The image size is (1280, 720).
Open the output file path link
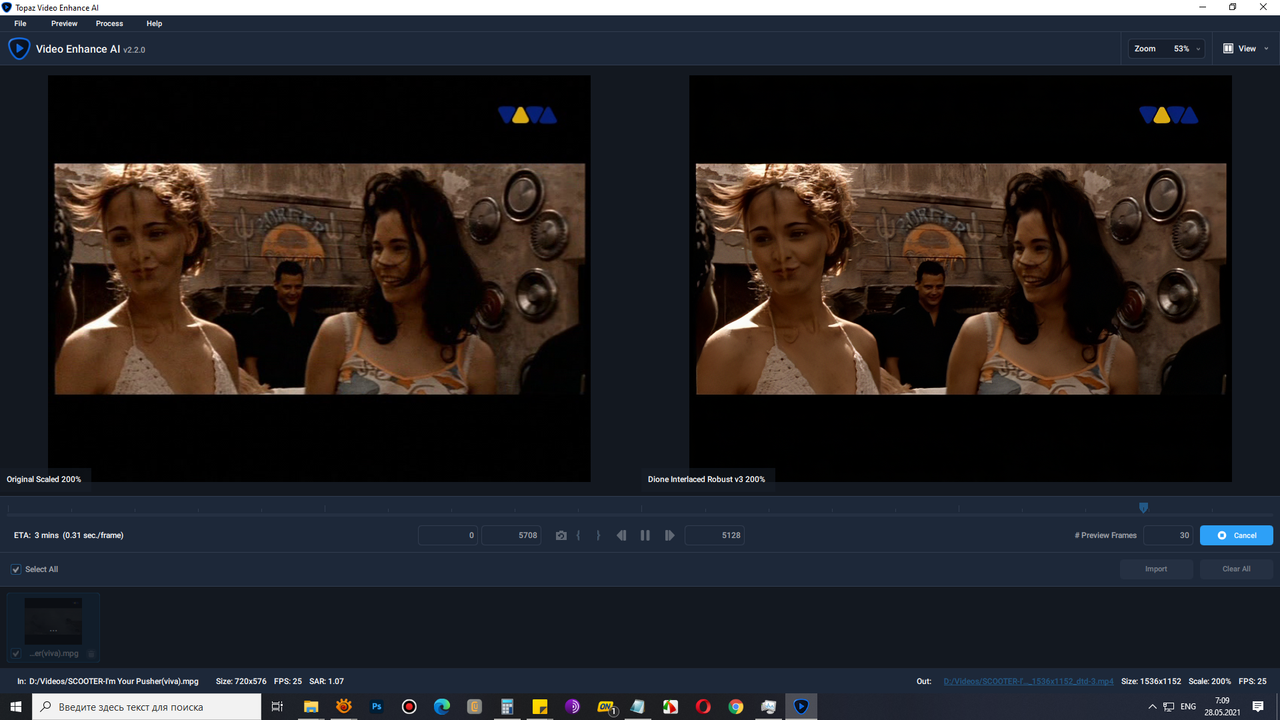tap(1028, 681)
